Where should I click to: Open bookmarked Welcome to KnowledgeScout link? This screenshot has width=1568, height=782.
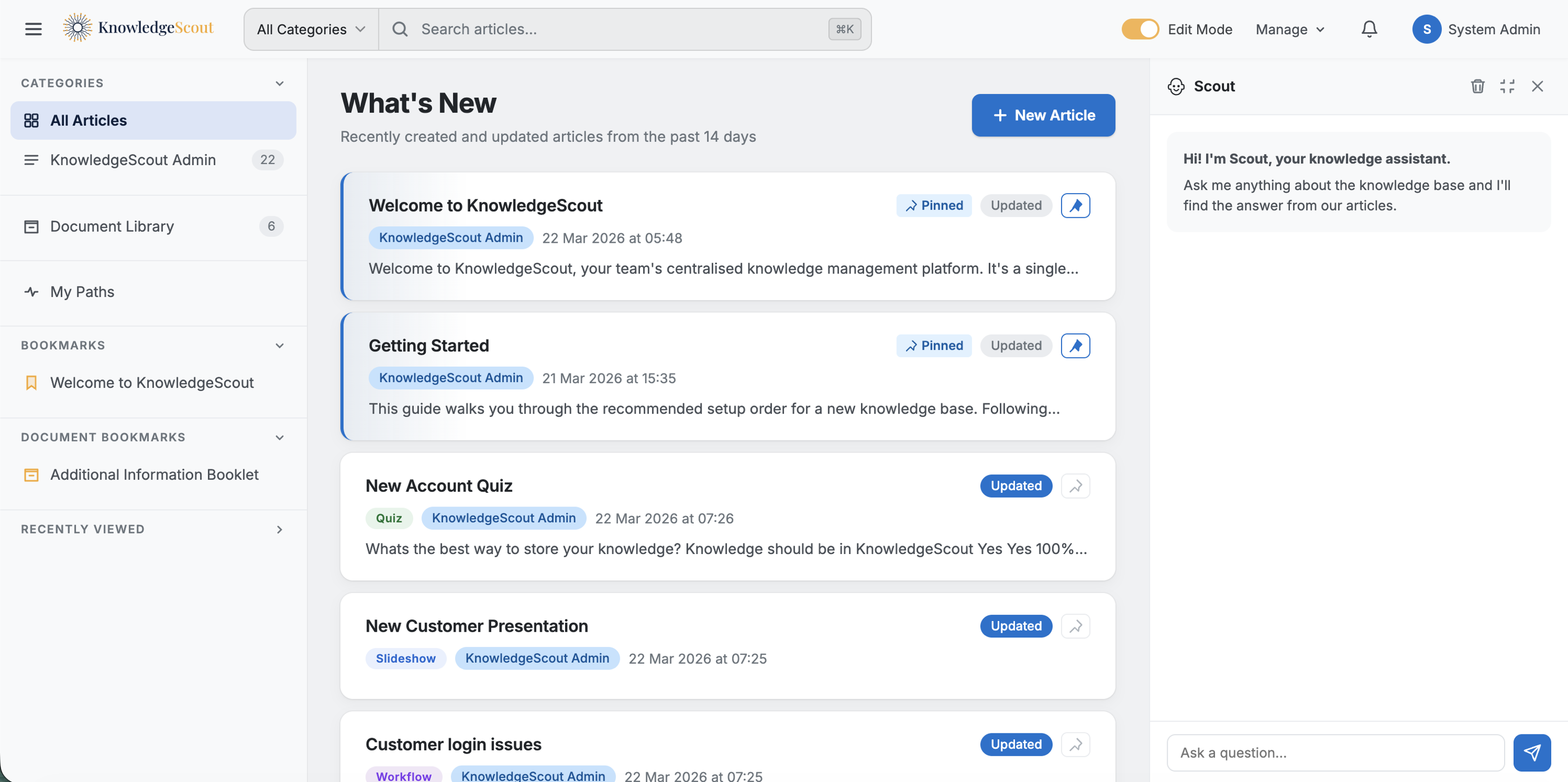point(154,383)
